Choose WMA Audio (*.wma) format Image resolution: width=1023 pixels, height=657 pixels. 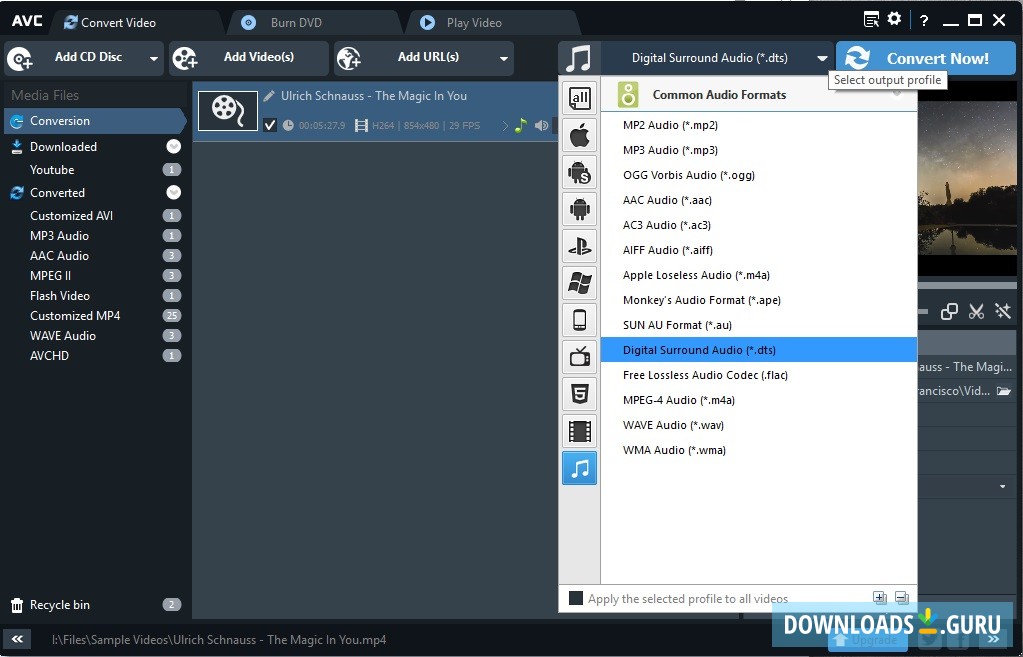pos(758,450)
